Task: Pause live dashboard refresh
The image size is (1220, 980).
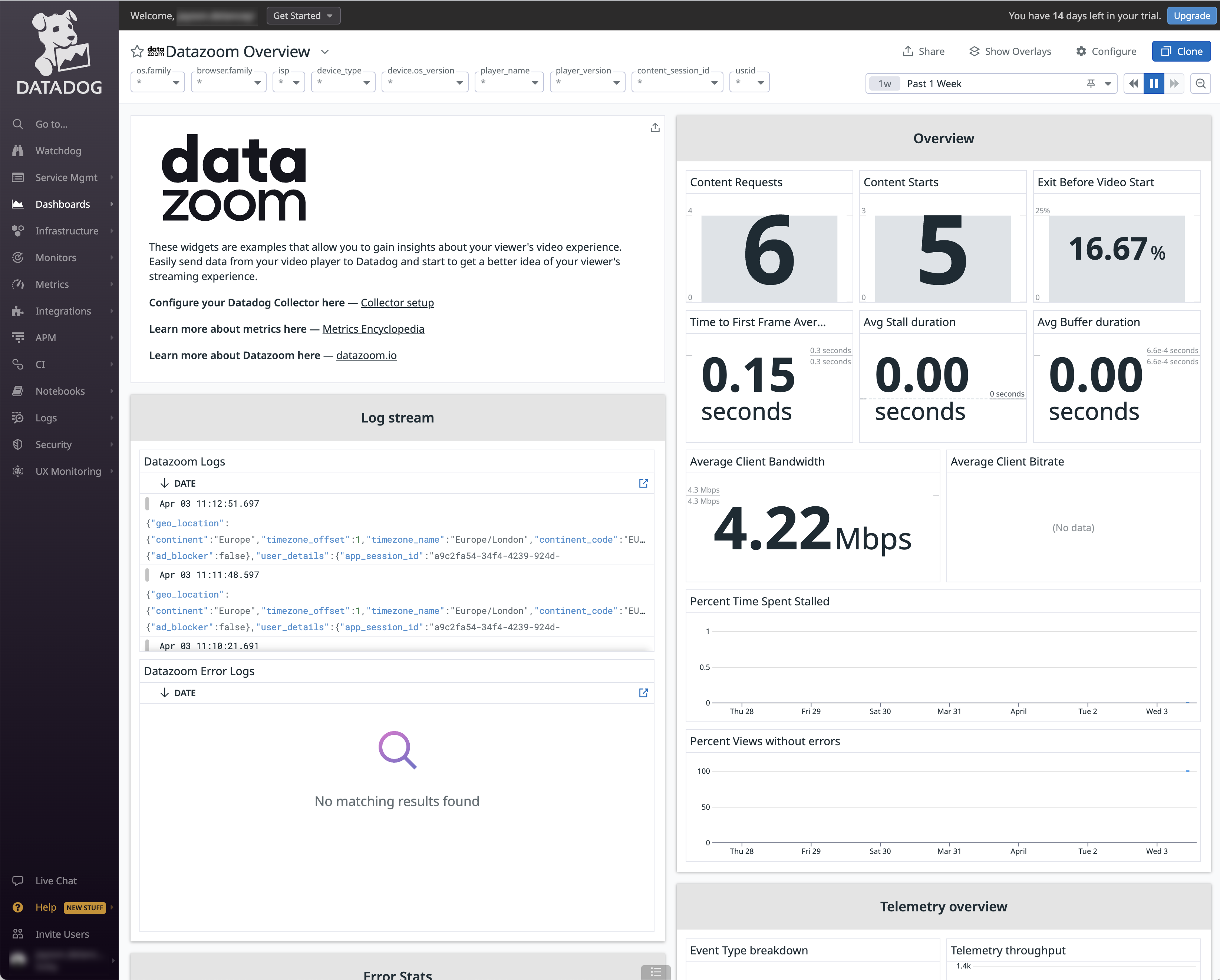Action: click(x=1153, y=84)
